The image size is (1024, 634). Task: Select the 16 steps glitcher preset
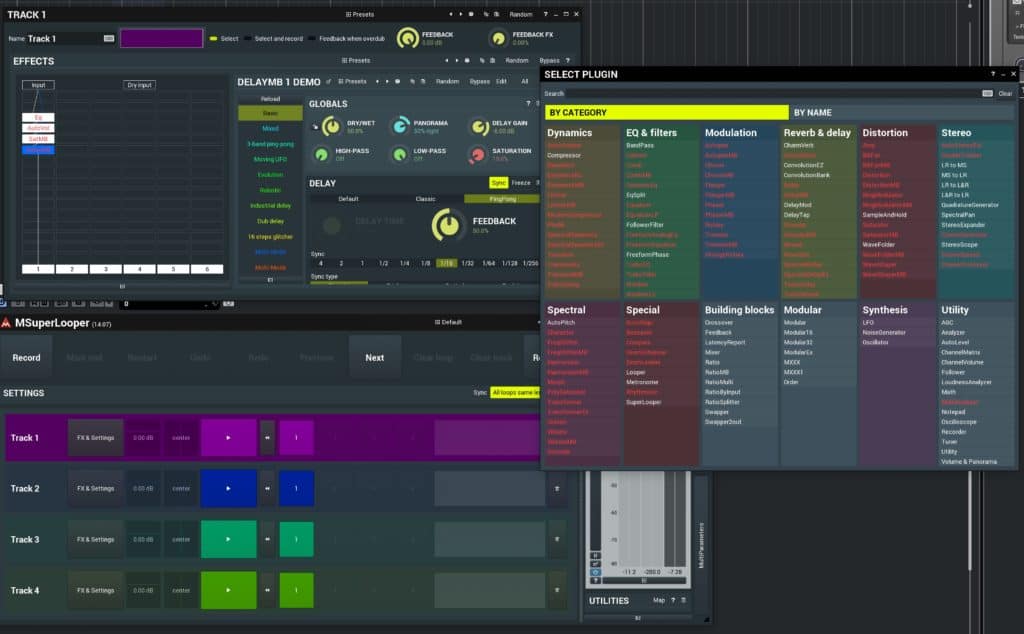pos(270,236)
